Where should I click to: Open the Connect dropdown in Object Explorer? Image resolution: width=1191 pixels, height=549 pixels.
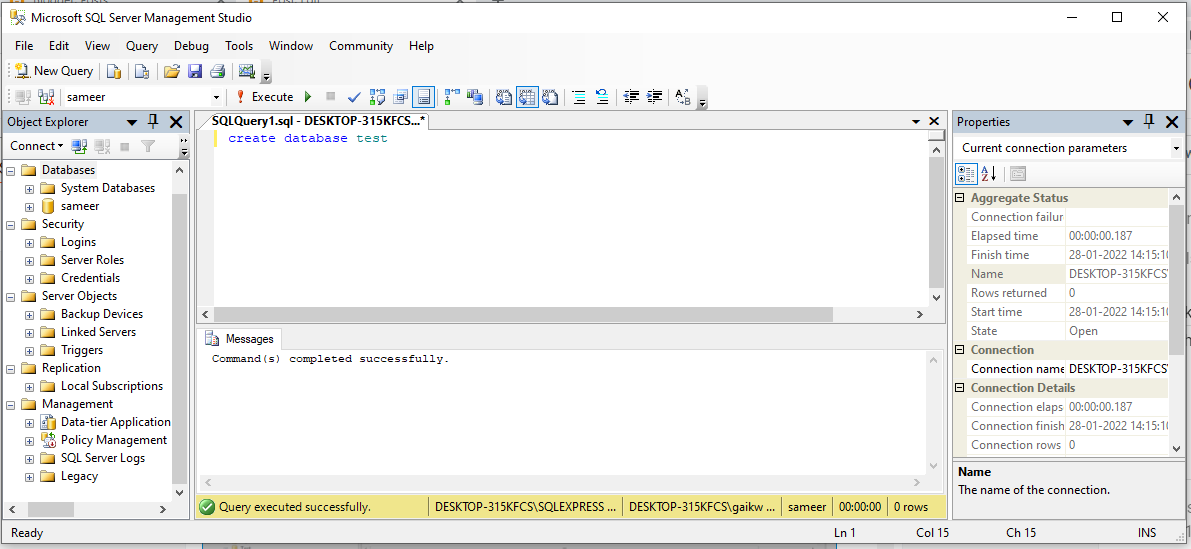click(36, 146)
